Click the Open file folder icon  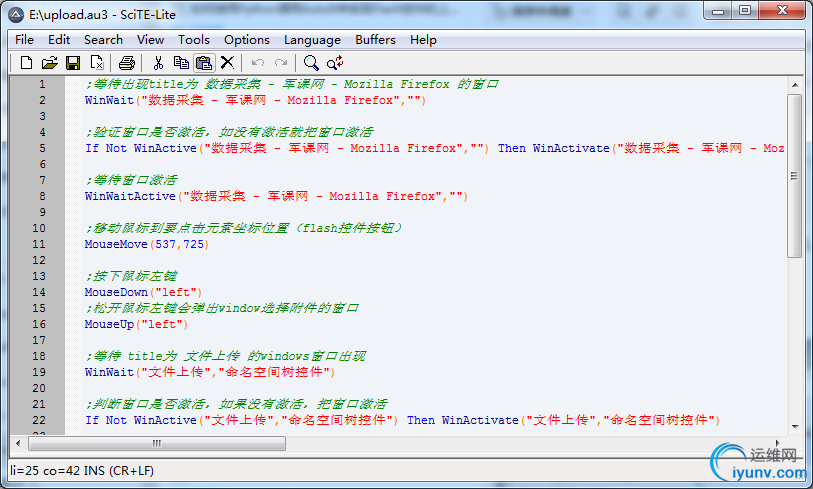[x=50, y=63]
